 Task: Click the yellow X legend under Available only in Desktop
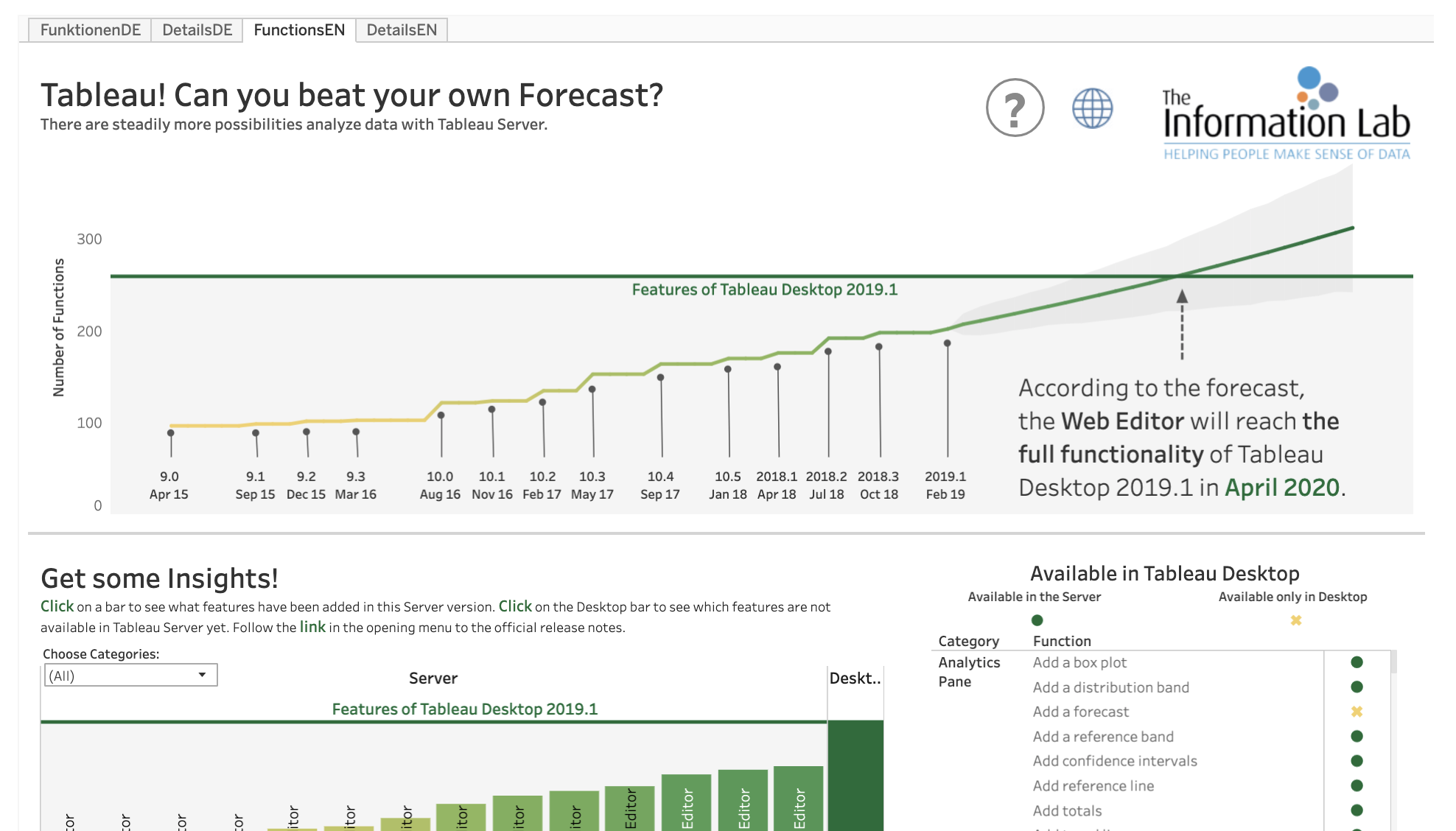click(1295, 620)
